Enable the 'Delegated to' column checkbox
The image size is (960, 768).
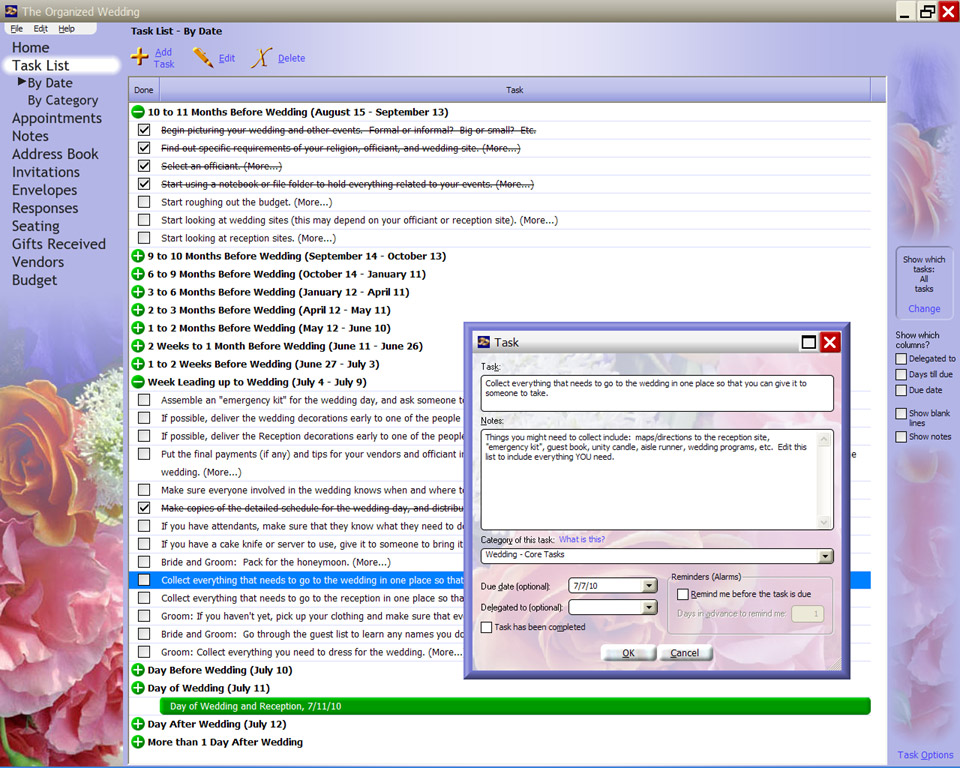901,359
